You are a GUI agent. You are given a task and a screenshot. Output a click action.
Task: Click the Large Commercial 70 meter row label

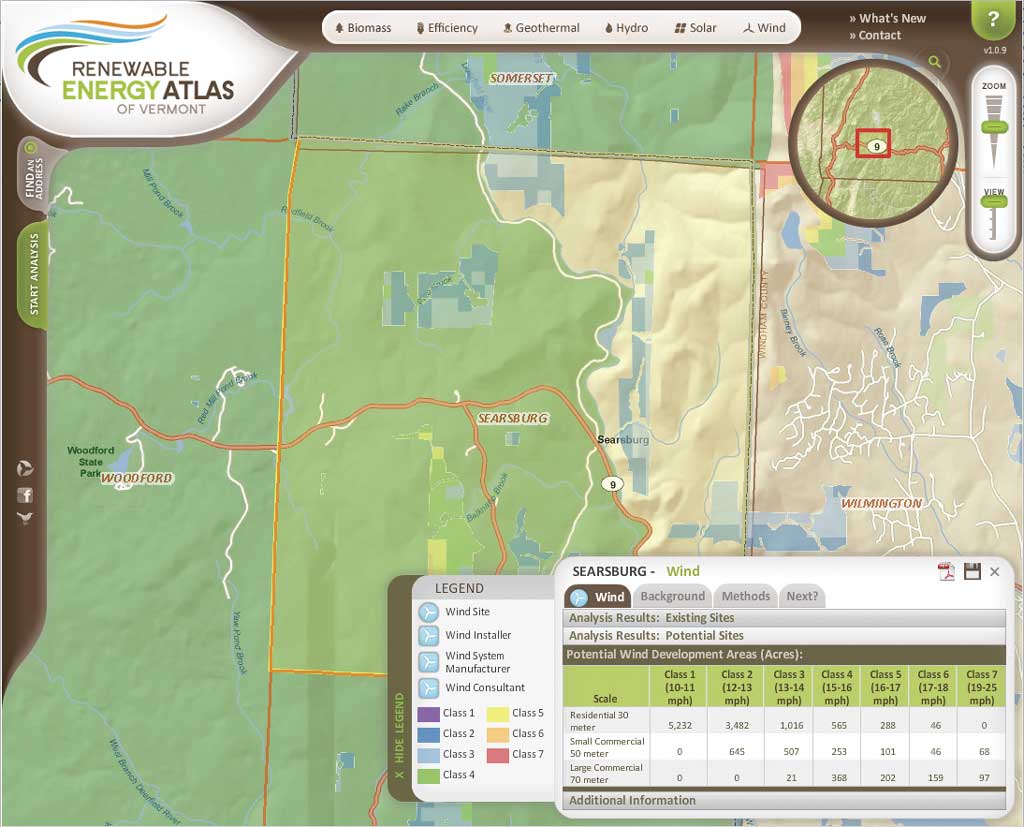605,773
